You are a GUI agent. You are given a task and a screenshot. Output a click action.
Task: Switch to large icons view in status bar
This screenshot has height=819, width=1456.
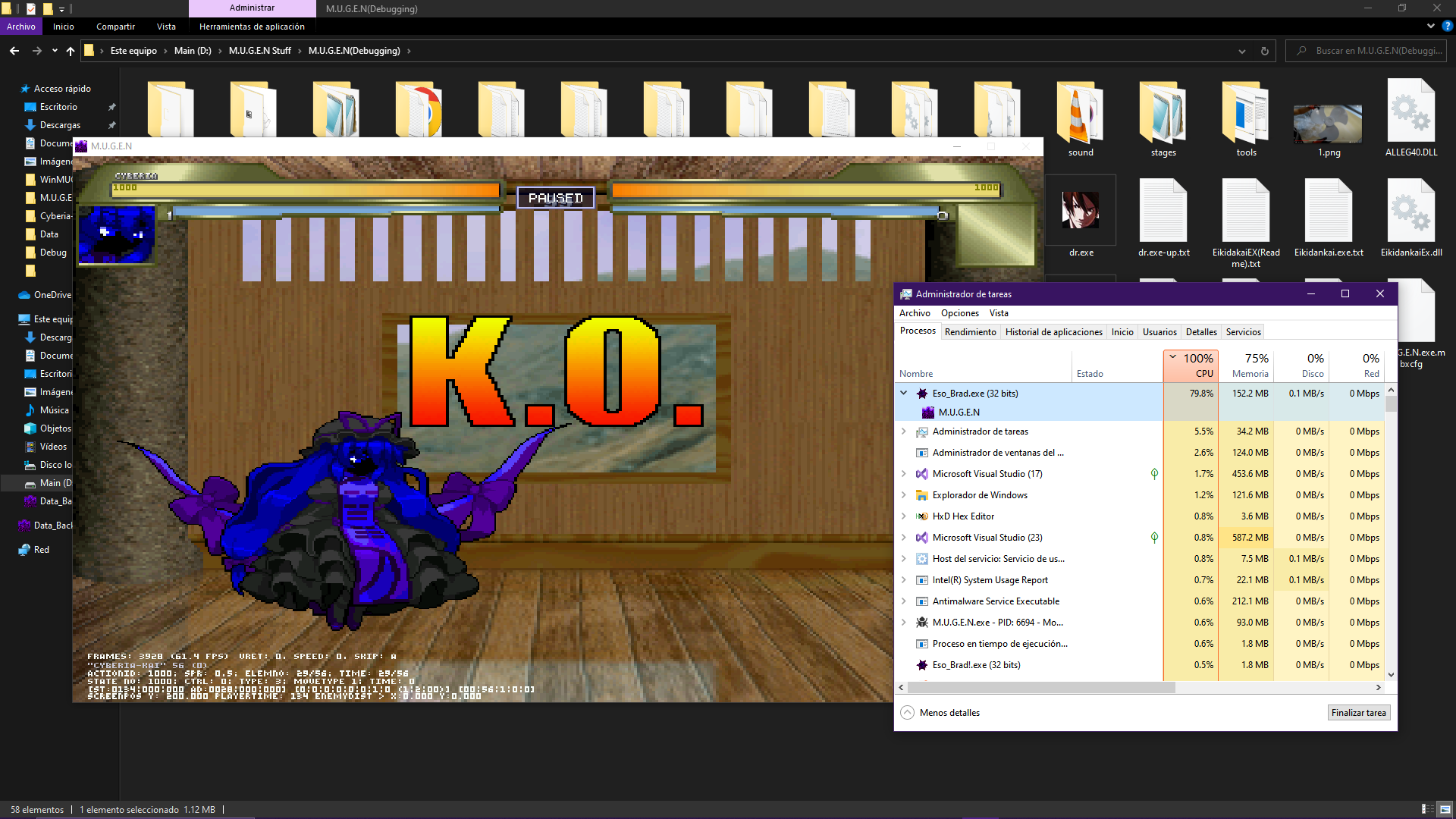click(x=1445, y=809)
